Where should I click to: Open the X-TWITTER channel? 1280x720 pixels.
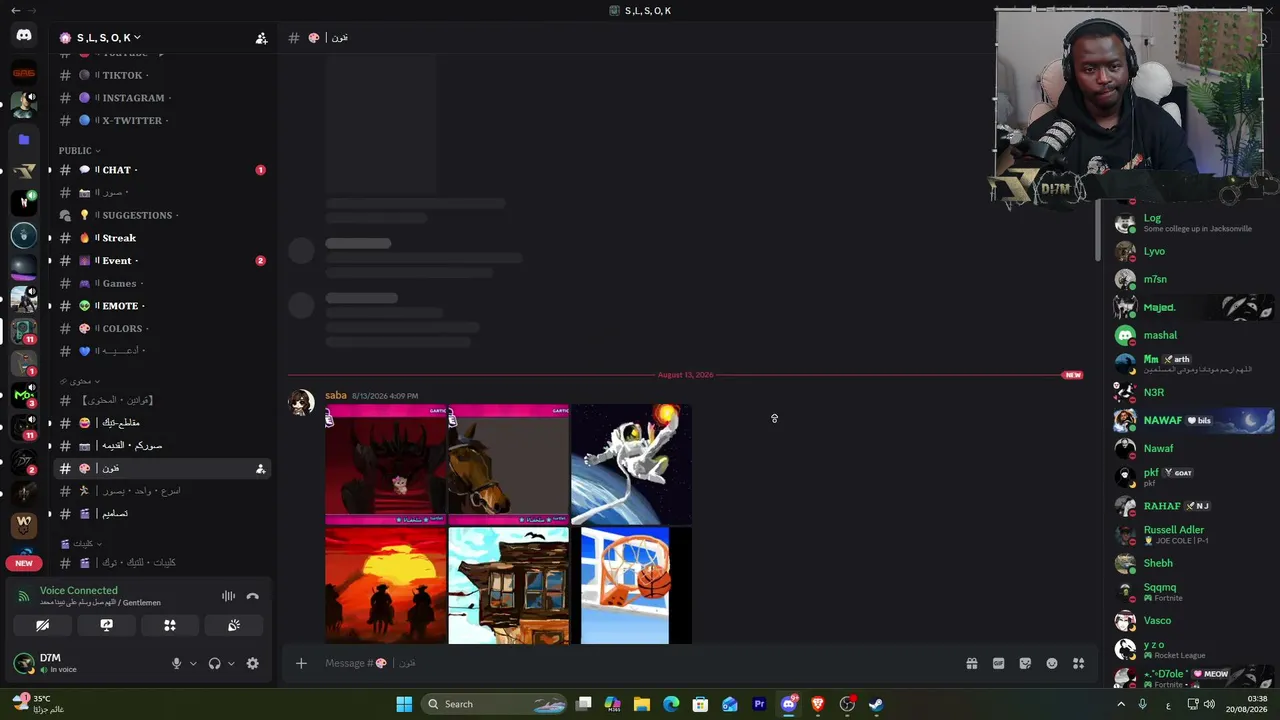tap(160, 121)
